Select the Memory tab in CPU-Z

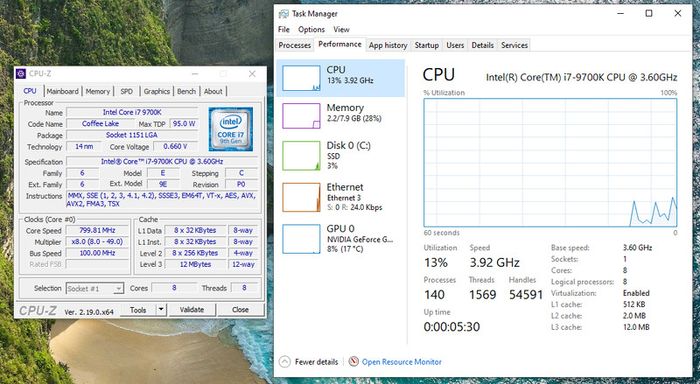98,92
